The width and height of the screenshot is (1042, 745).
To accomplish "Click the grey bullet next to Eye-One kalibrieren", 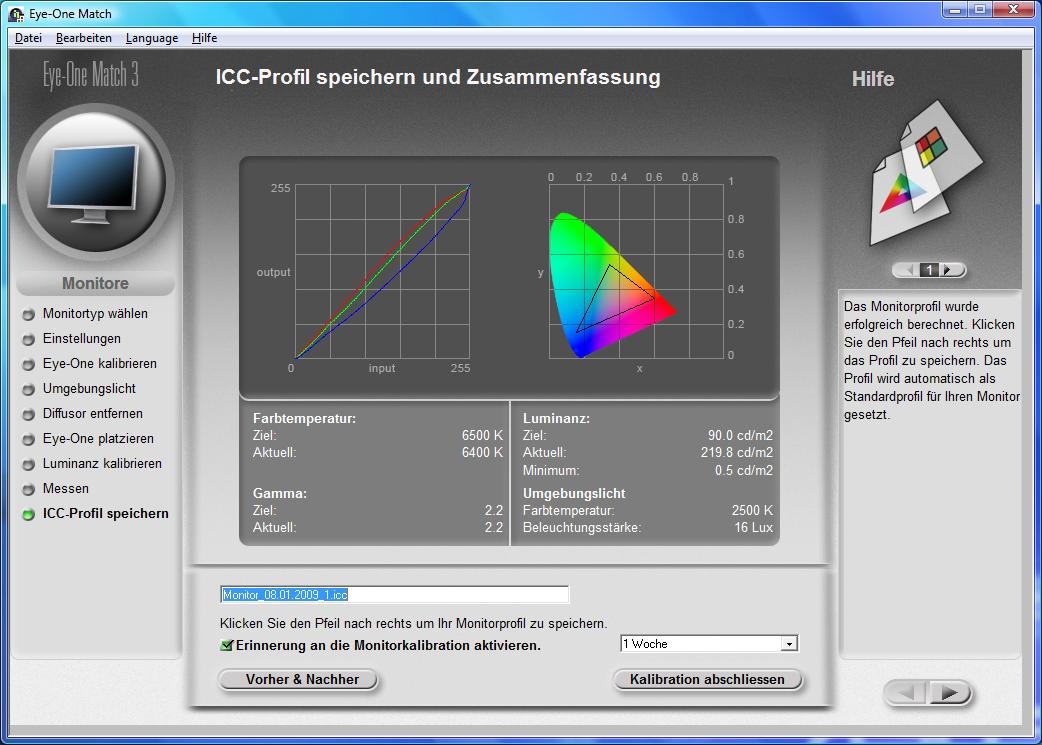I will coord(29,365).
